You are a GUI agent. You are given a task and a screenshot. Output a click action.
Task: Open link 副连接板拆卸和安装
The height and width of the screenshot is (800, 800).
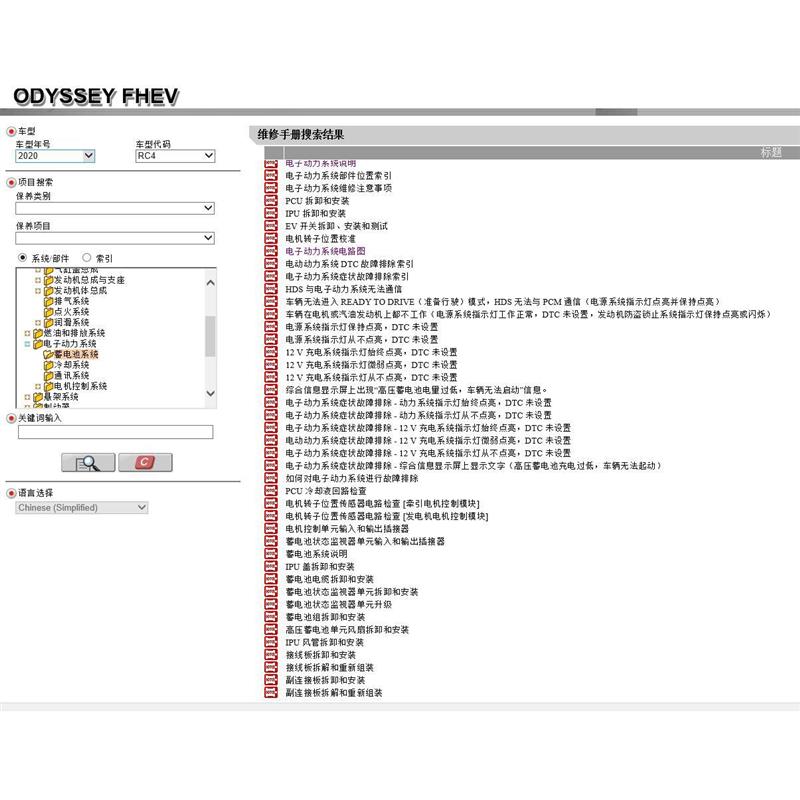point(325,680)
